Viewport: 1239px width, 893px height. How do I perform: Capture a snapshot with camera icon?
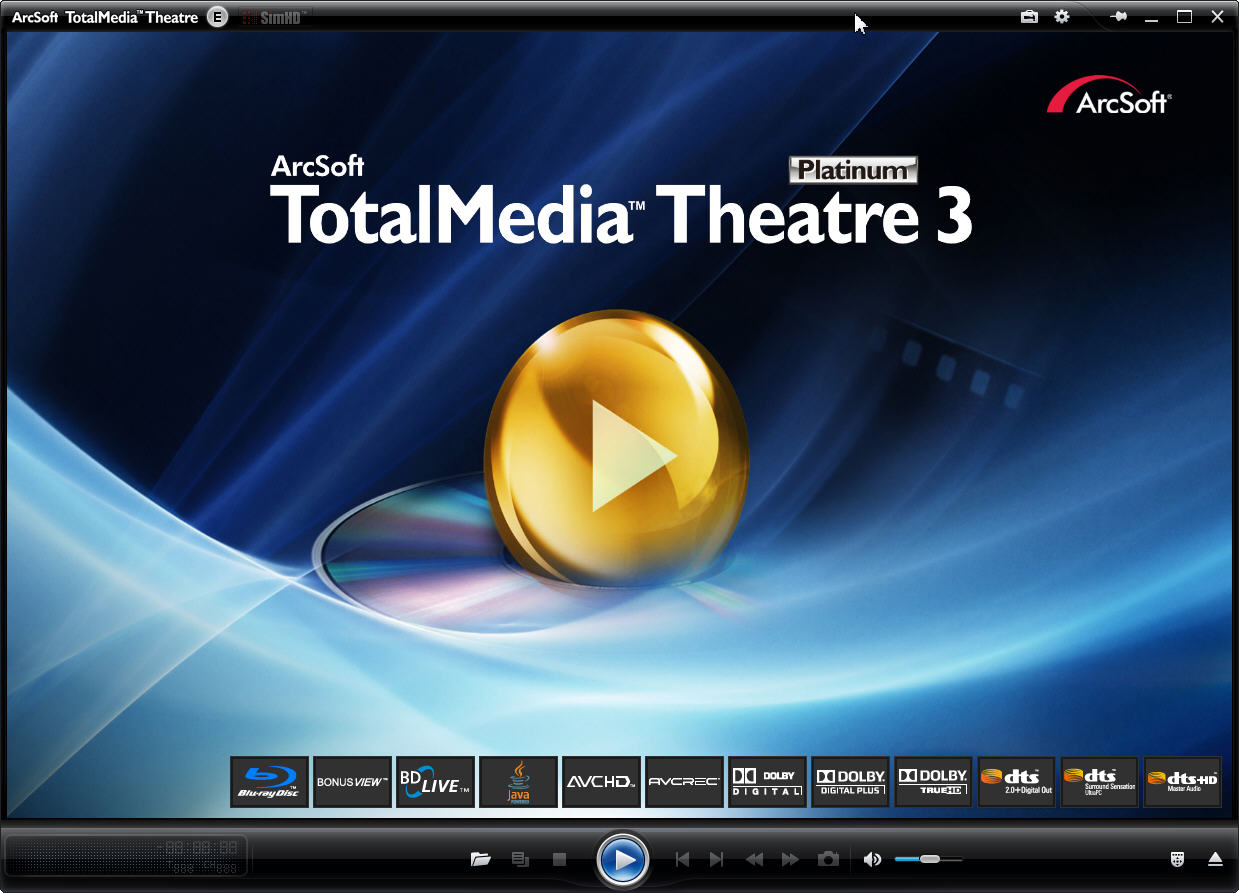[828, 859]
